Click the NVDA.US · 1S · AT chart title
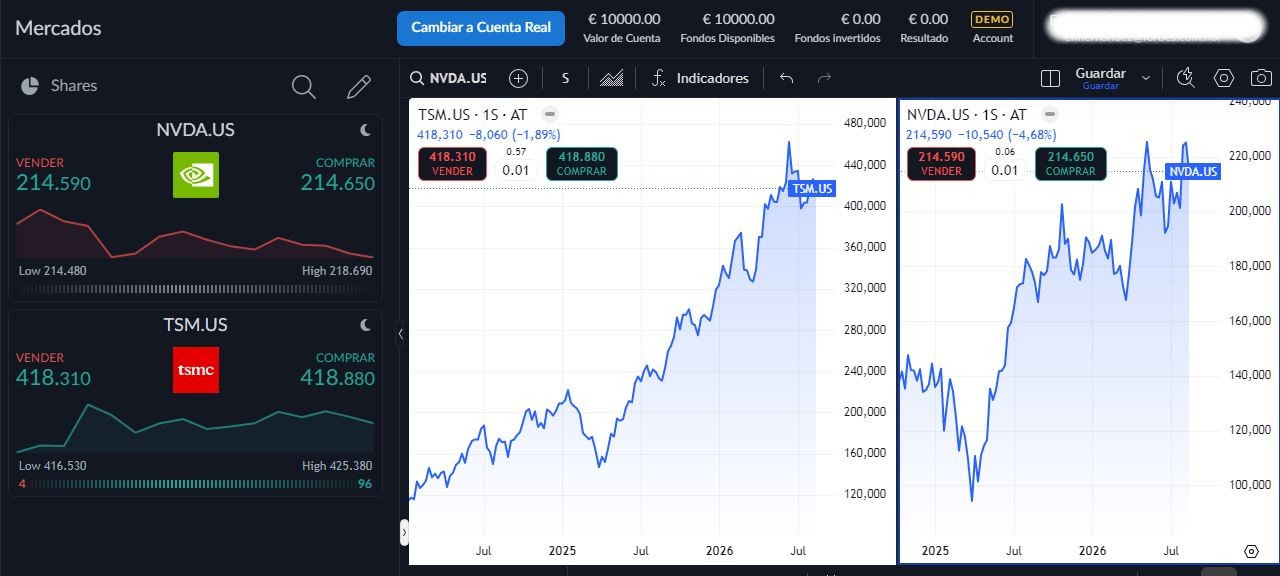Viewport: 1280px width, 576px height. click(x=966, y=114)
